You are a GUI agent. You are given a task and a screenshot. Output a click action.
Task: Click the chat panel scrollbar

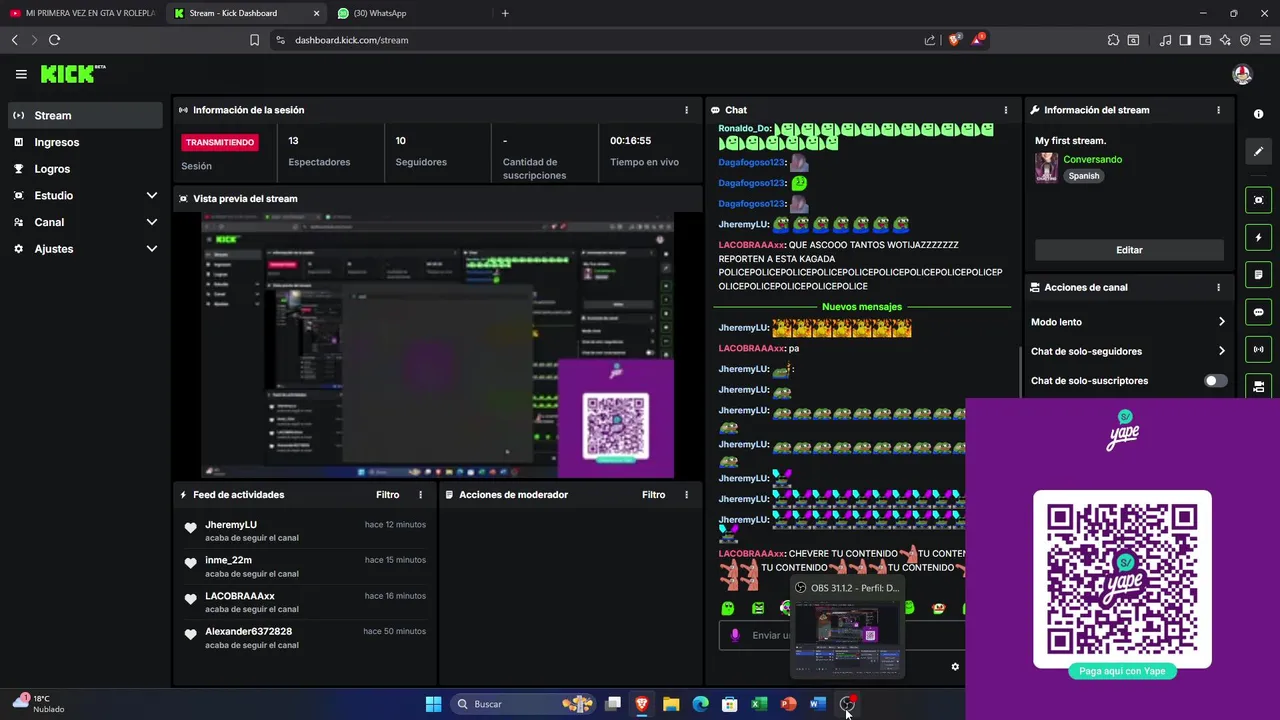(x=1019, y=373)
